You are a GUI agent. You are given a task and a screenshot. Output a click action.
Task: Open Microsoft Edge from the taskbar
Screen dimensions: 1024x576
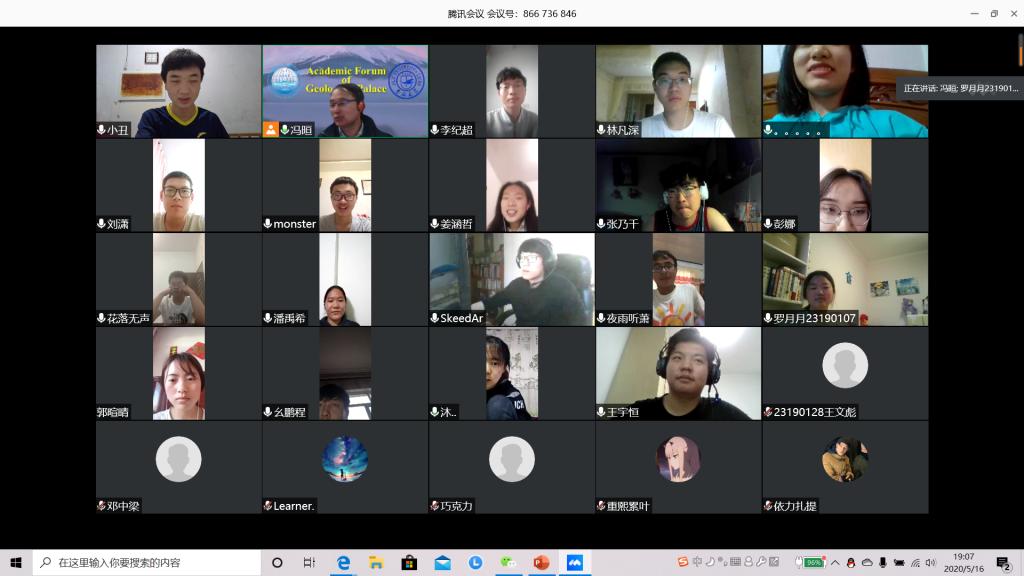click(343, 562)
